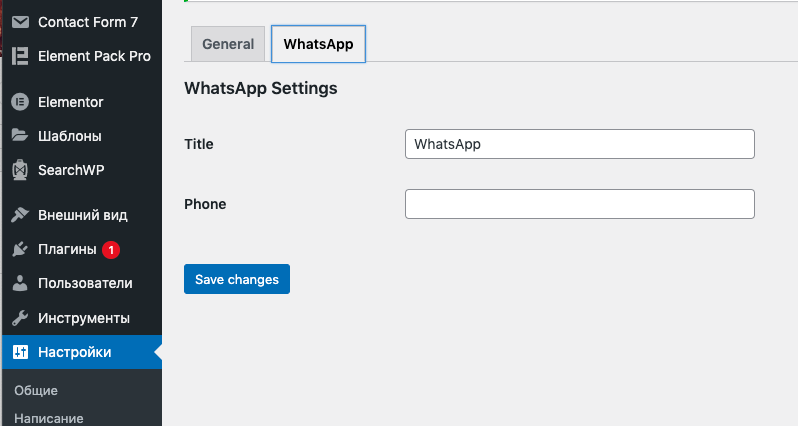
Task: Open the Написание settings submenu item
Action: (49, 418)
